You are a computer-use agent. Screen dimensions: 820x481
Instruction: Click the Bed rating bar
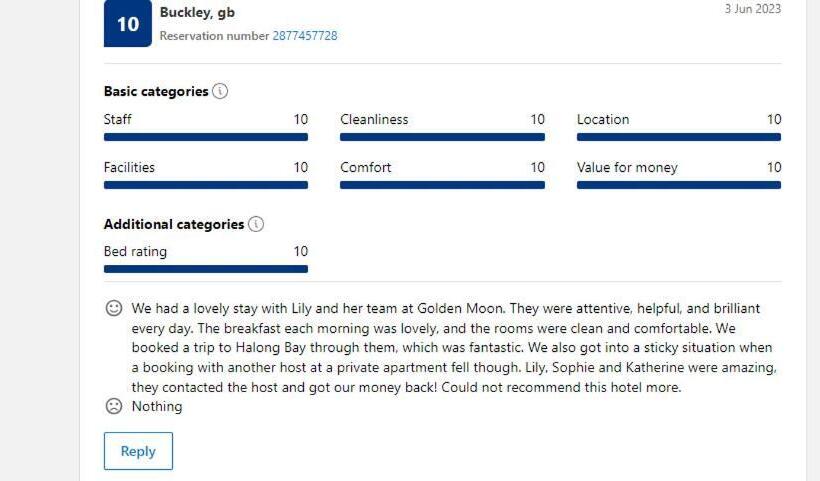tap(206, 269)
